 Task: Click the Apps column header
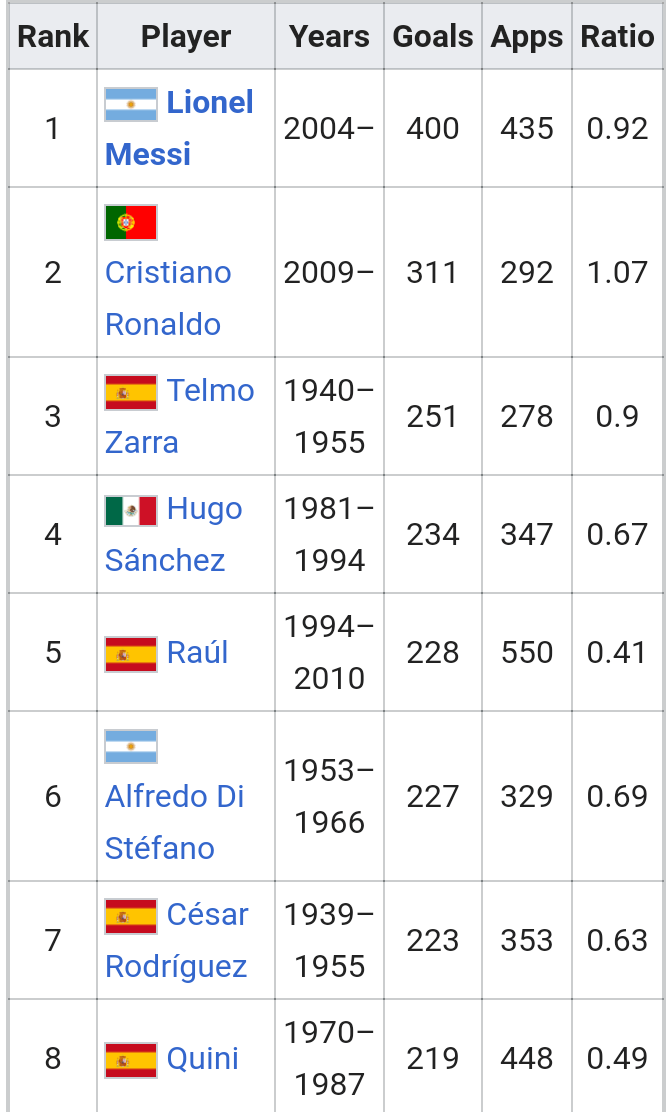(x=527, y=36)
